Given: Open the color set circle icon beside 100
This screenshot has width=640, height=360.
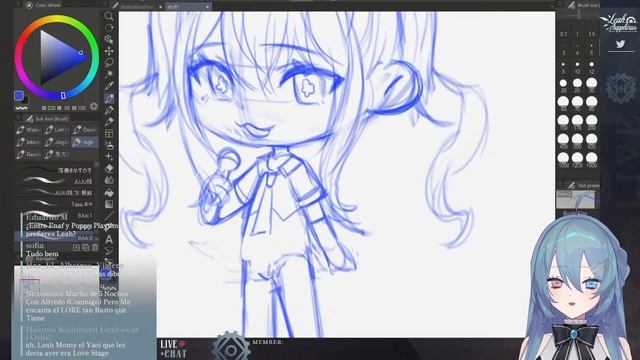Looking at the screenshot, I should point(94,107).
